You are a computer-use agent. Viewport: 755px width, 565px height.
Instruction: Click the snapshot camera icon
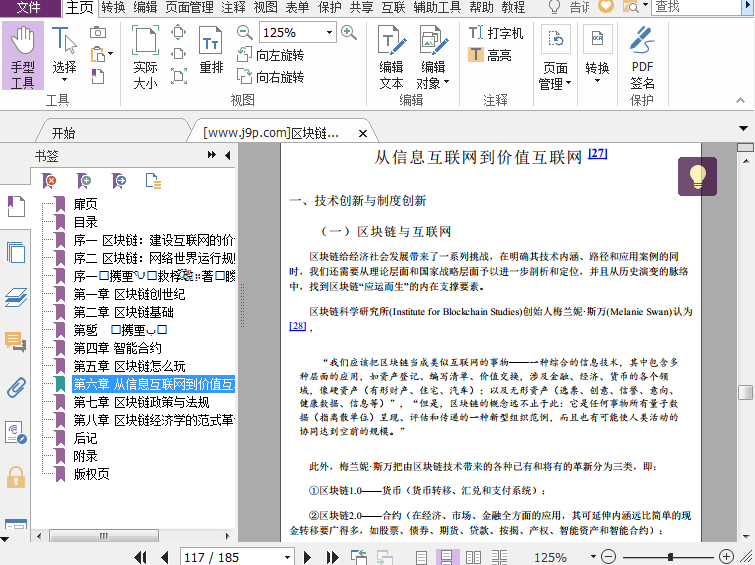pos(98,32)
